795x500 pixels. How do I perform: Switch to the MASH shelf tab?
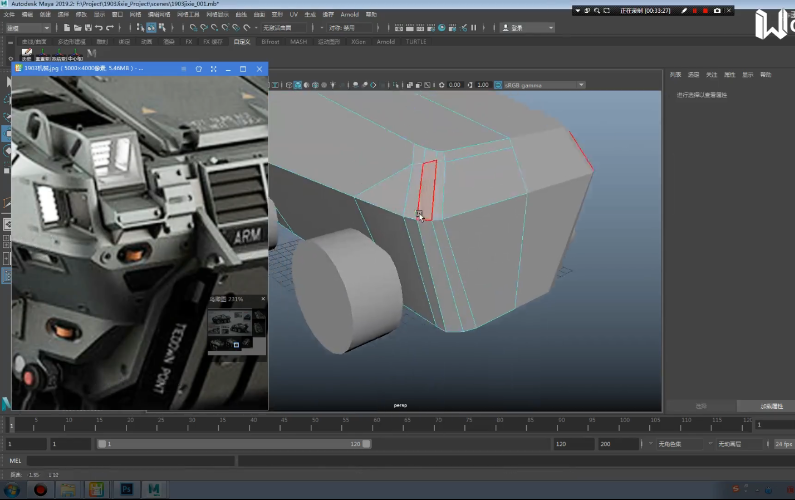(299, 42)
